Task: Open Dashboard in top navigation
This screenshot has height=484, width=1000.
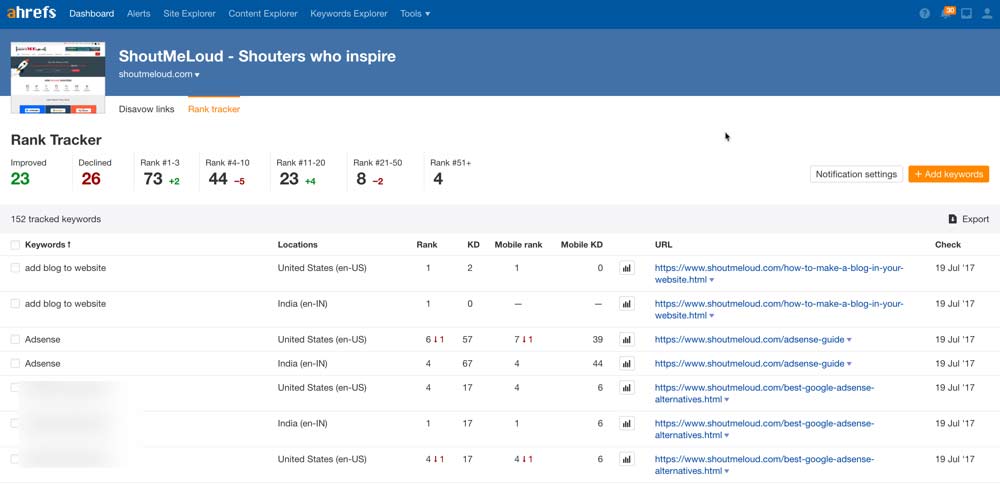Action: tap(92, 13)
